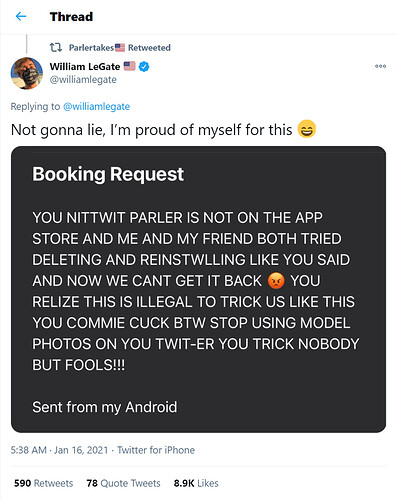Image resolution: width=397 pixels, height=499 pixels.
Task: Click @williamlegate in Replying to line
Action: coord(96,106)
